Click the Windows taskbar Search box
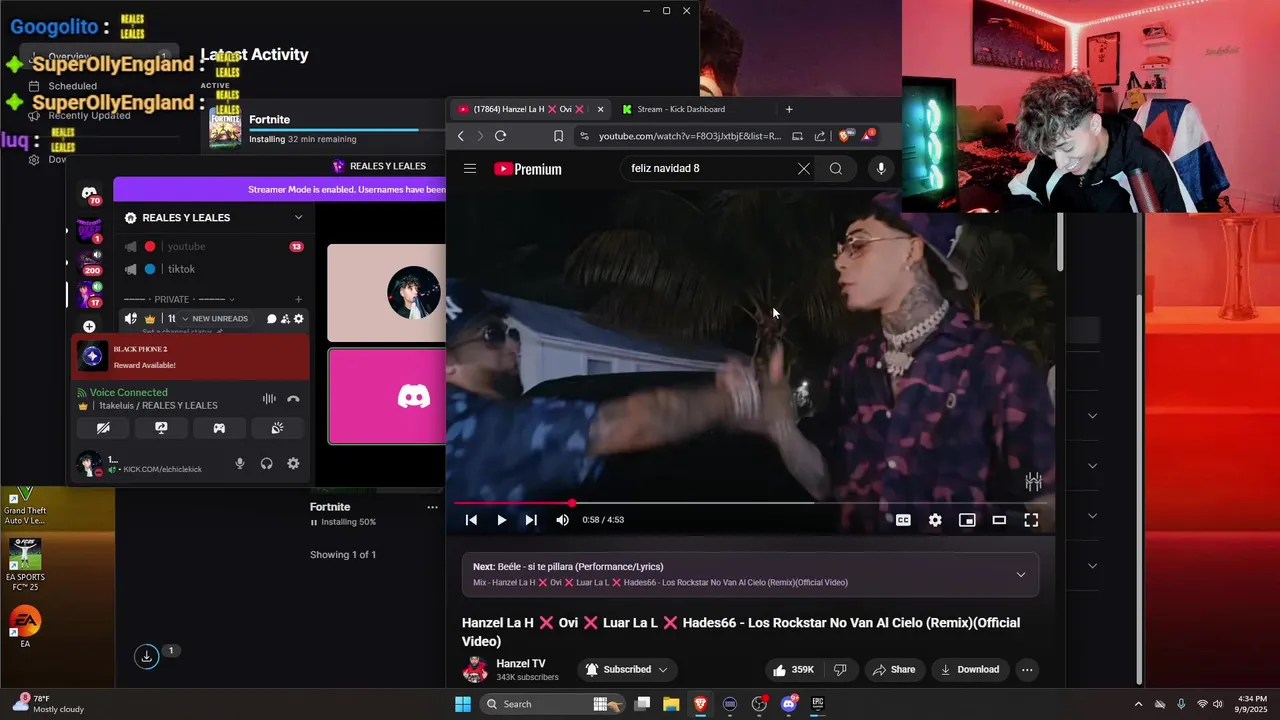 click(551, 704)
